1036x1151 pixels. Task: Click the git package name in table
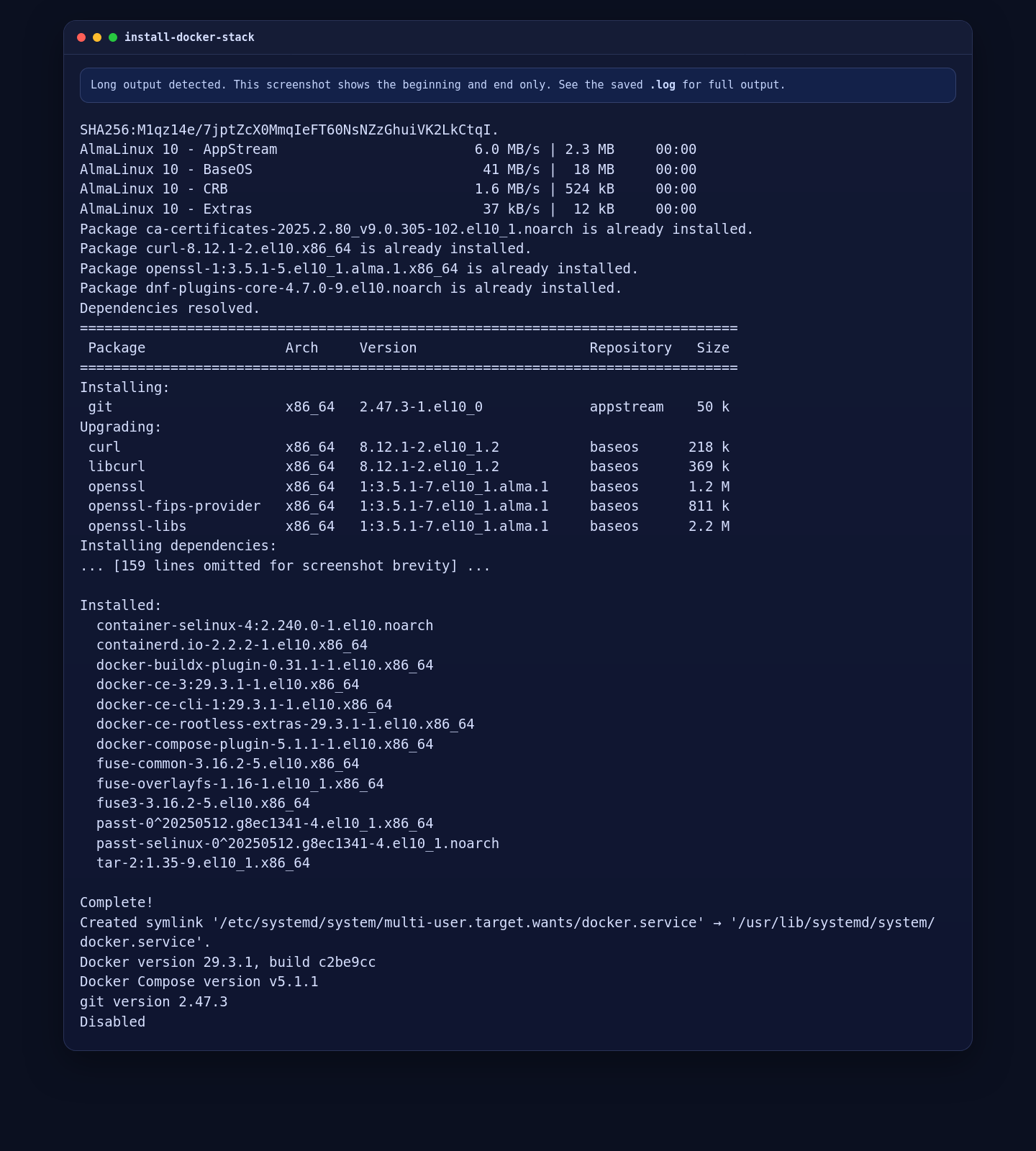coord(101,407)
